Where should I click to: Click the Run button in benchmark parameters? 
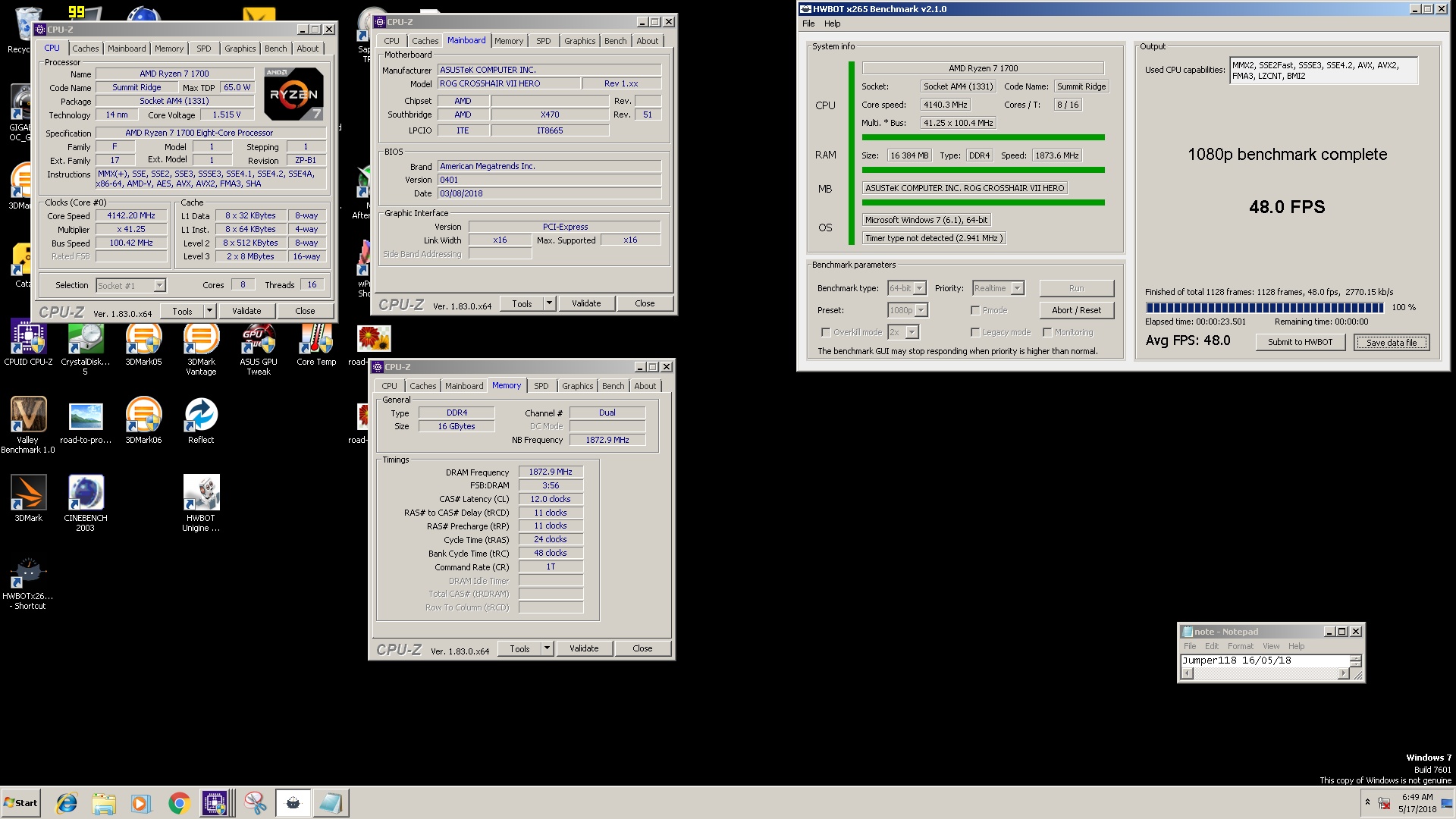coord(1076,288)
